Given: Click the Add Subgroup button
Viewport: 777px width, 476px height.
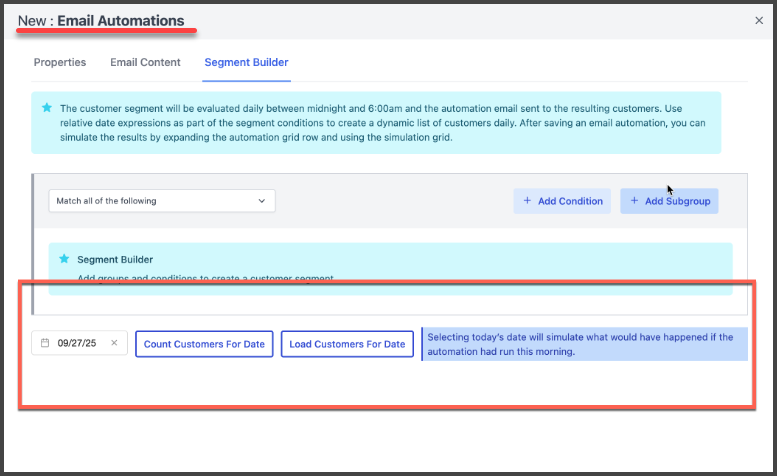Looking at the screenshot, I should [669, 201].
